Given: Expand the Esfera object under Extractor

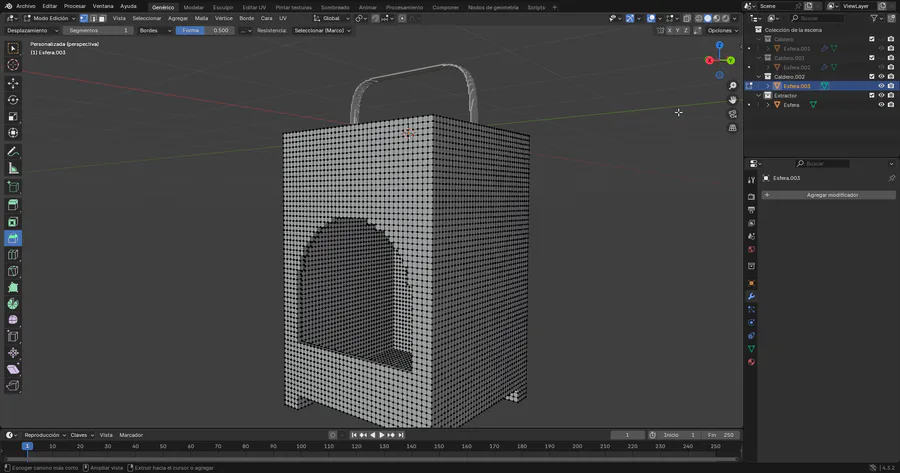Looking at the screenshot, I should (768, 105).
